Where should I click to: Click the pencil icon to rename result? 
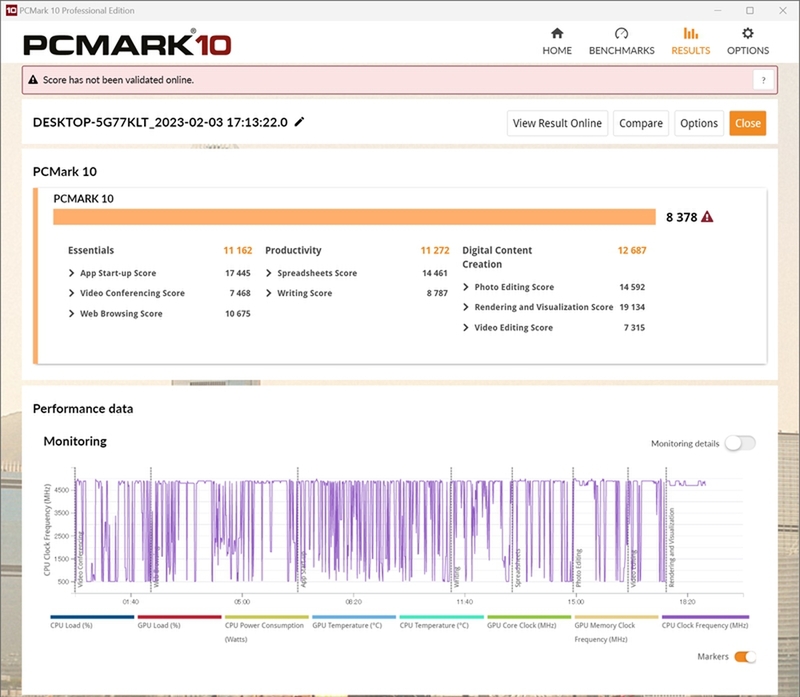point(299,121)
